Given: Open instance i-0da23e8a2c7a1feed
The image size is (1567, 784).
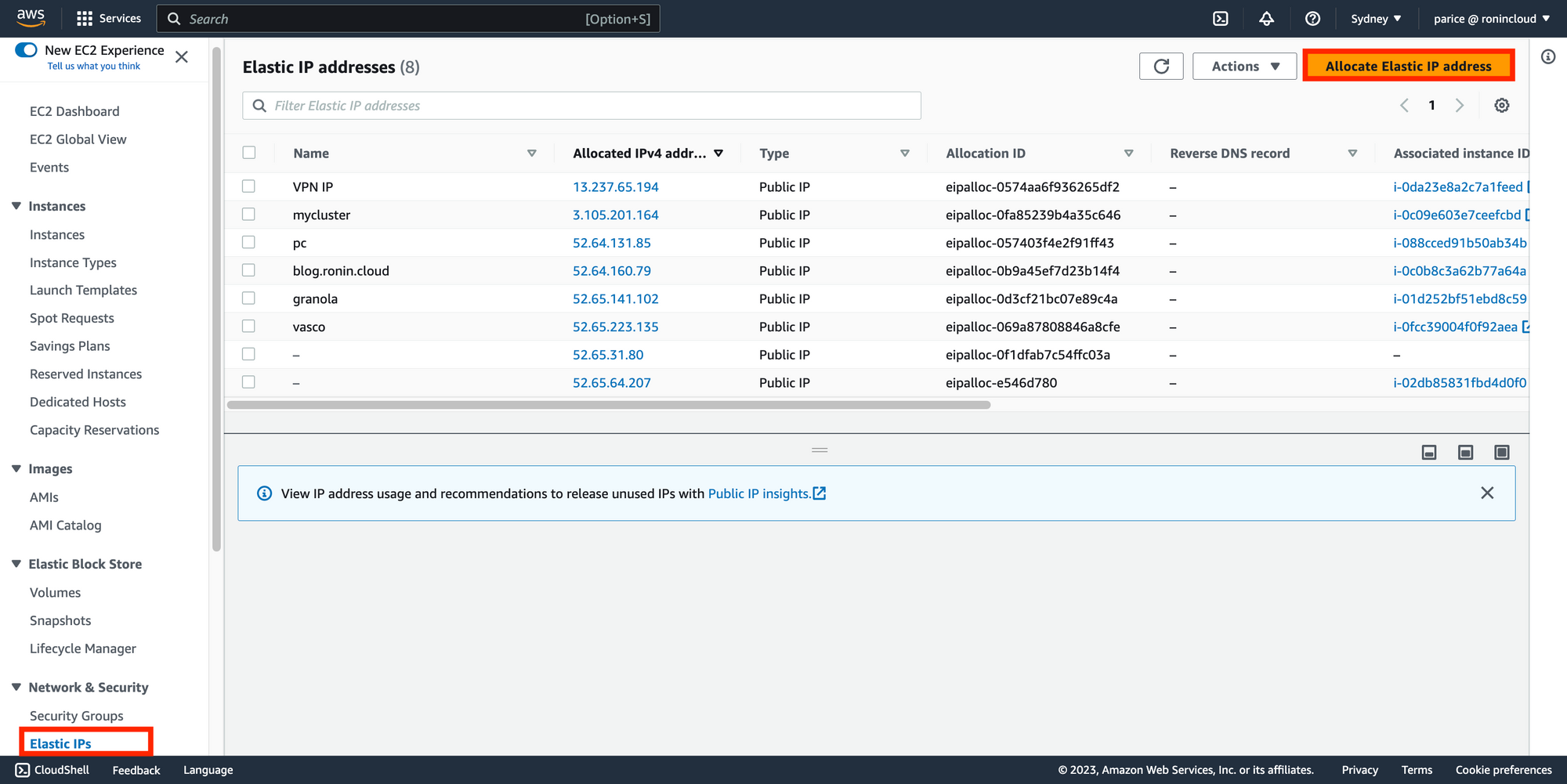Looking at the screenshot, I should [1458, 187].
